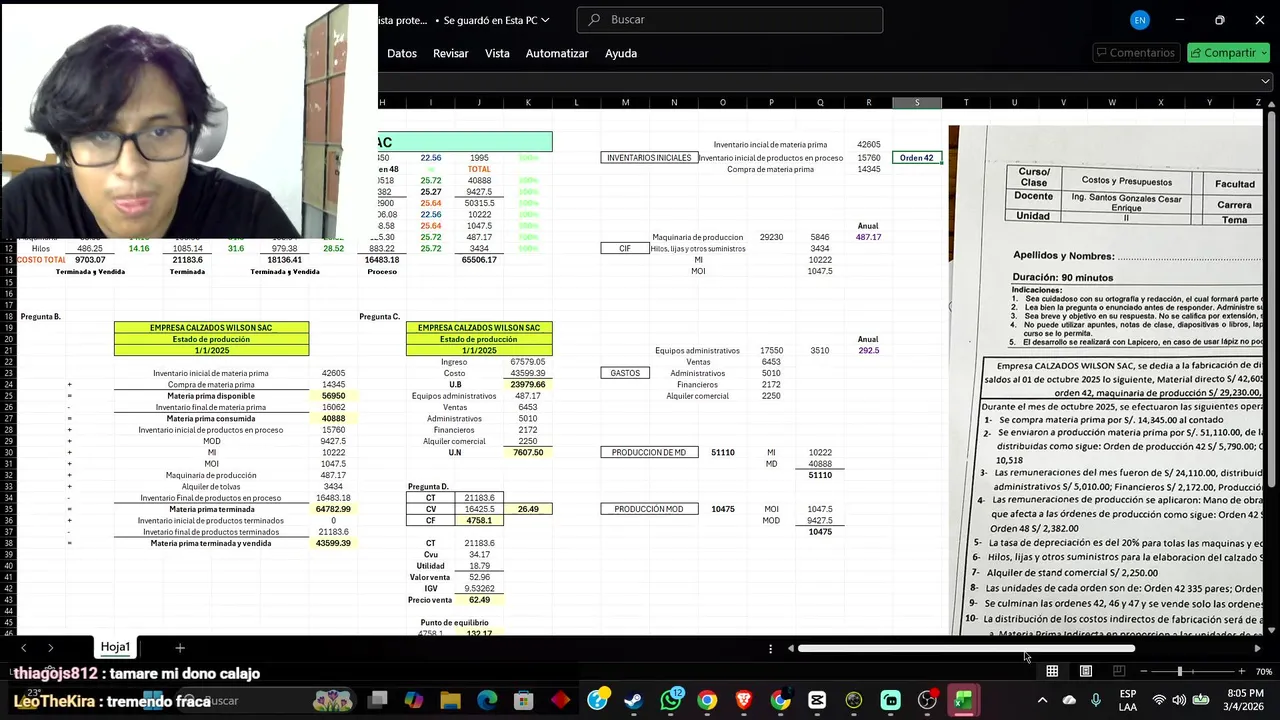Select the Hoja1 sheet tab
Screen dimensions: 1280x720
pos(115,647)
